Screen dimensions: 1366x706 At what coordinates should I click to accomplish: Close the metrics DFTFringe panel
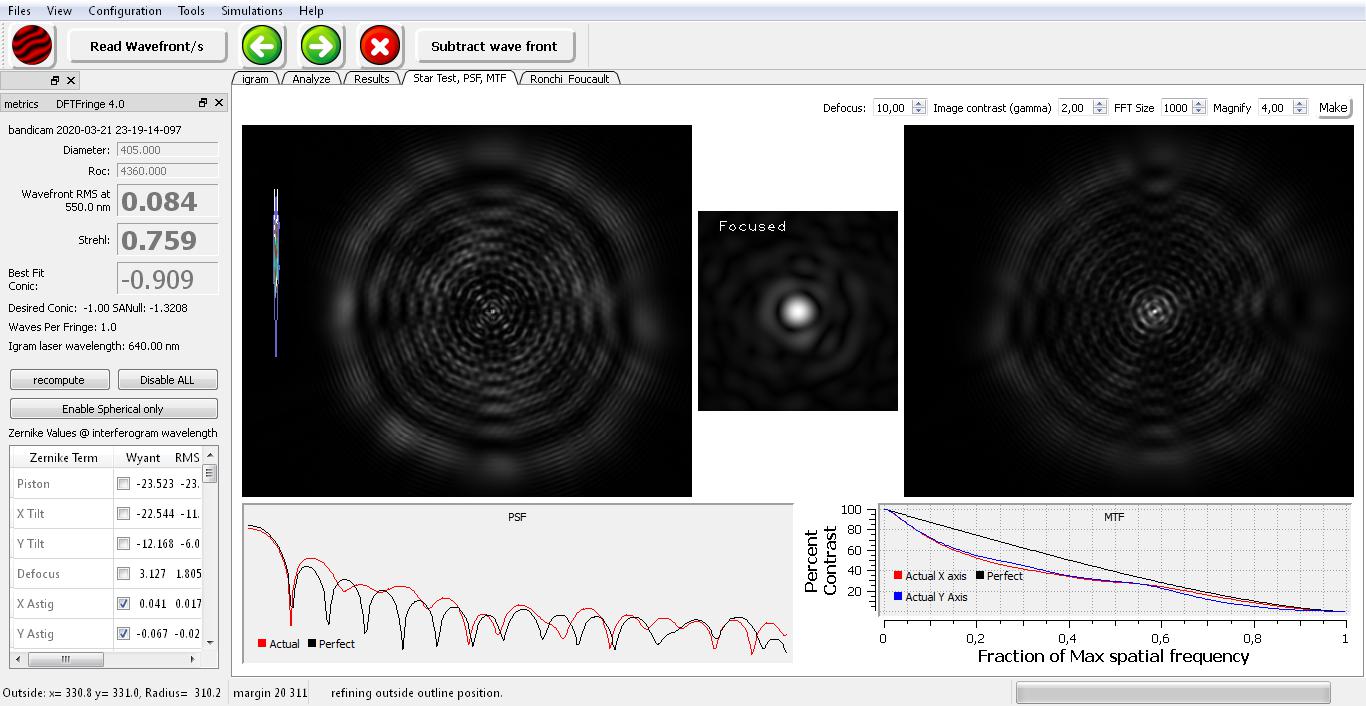pyautogui.click(x=219, y=103)
